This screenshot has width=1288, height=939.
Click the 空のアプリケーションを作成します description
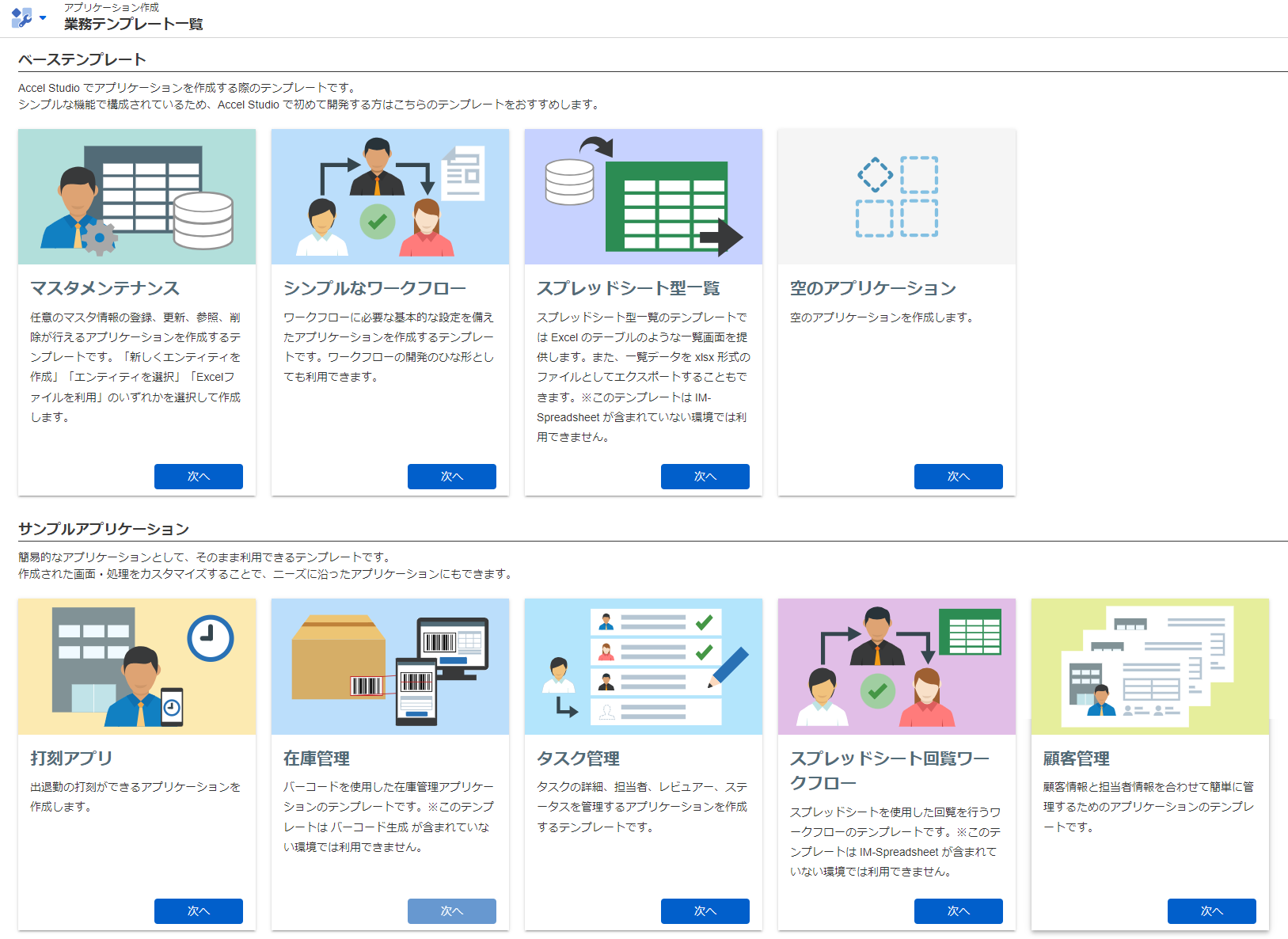(x=882, y=317)
